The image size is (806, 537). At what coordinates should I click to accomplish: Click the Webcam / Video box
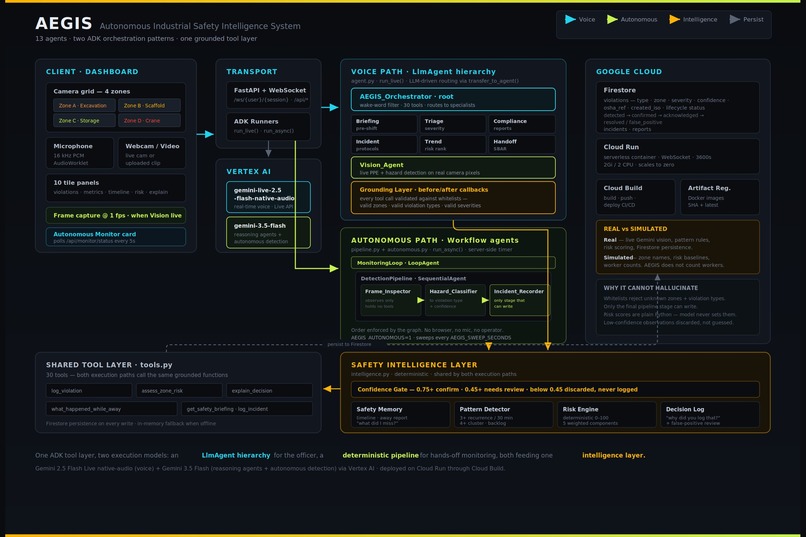coord(152,153)
